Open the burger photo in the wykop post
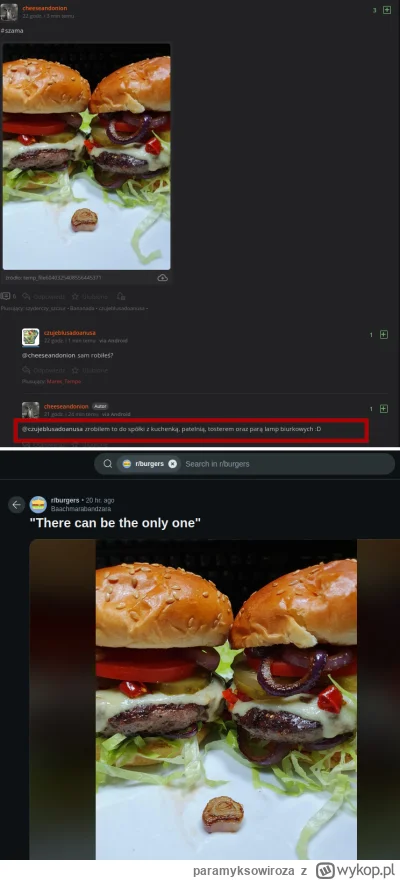This screenshot has width=400, height=880. tap(86, 157)
